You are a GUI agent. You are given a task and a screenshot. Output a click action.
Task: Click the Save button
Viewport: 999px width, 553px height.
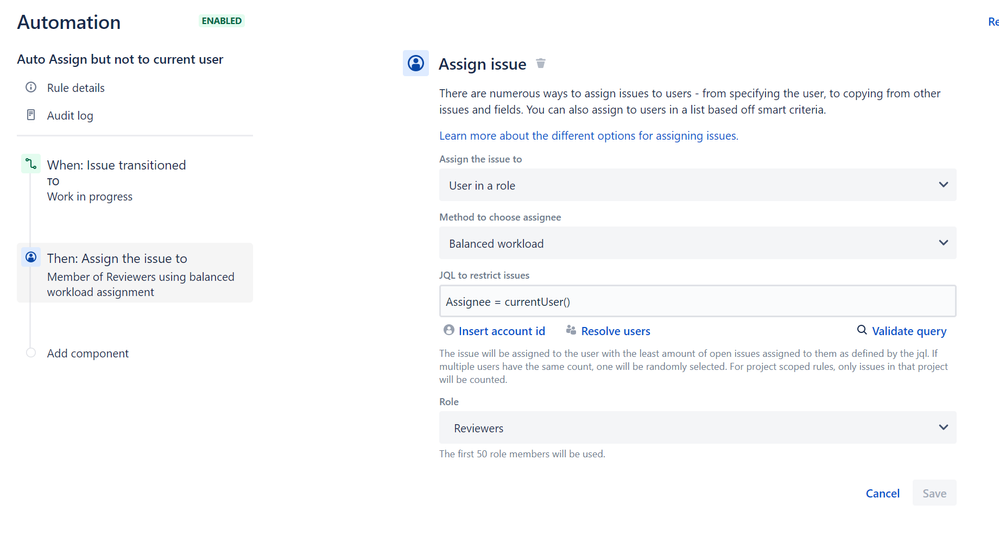tap(934, 493)
